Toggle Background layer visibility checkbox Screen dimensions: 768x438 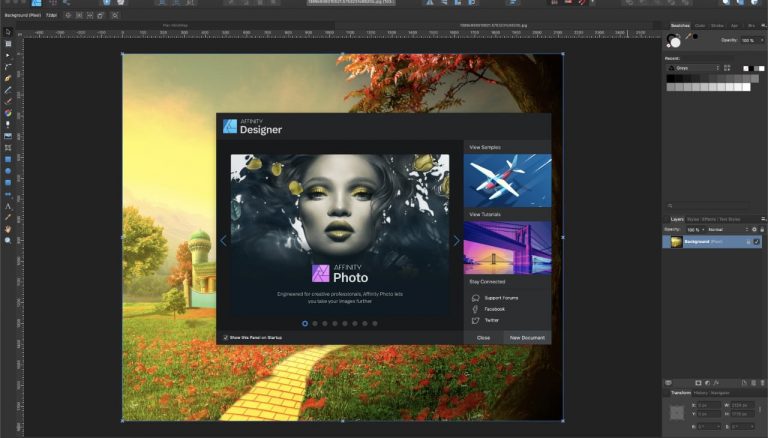coord(757,242)
